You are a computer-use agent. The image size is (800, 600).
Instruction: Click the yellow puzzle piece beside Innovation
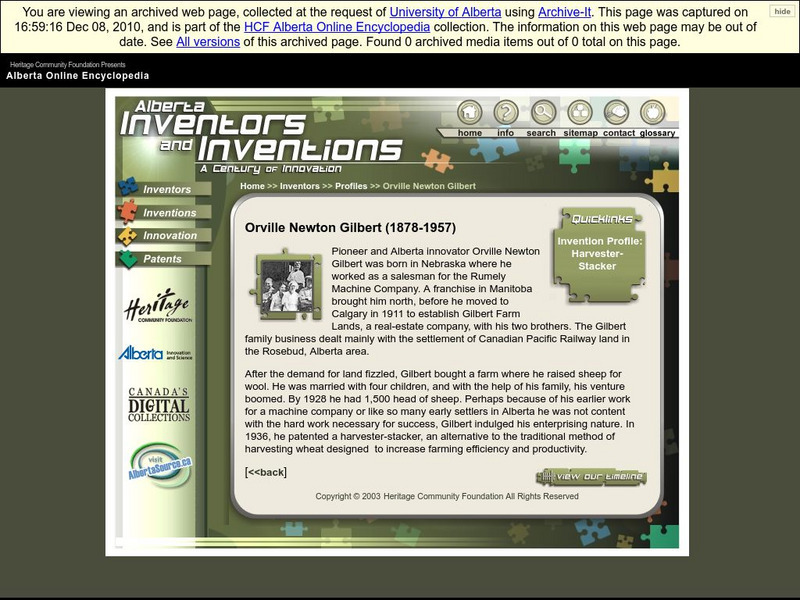[x=125, y=234]
